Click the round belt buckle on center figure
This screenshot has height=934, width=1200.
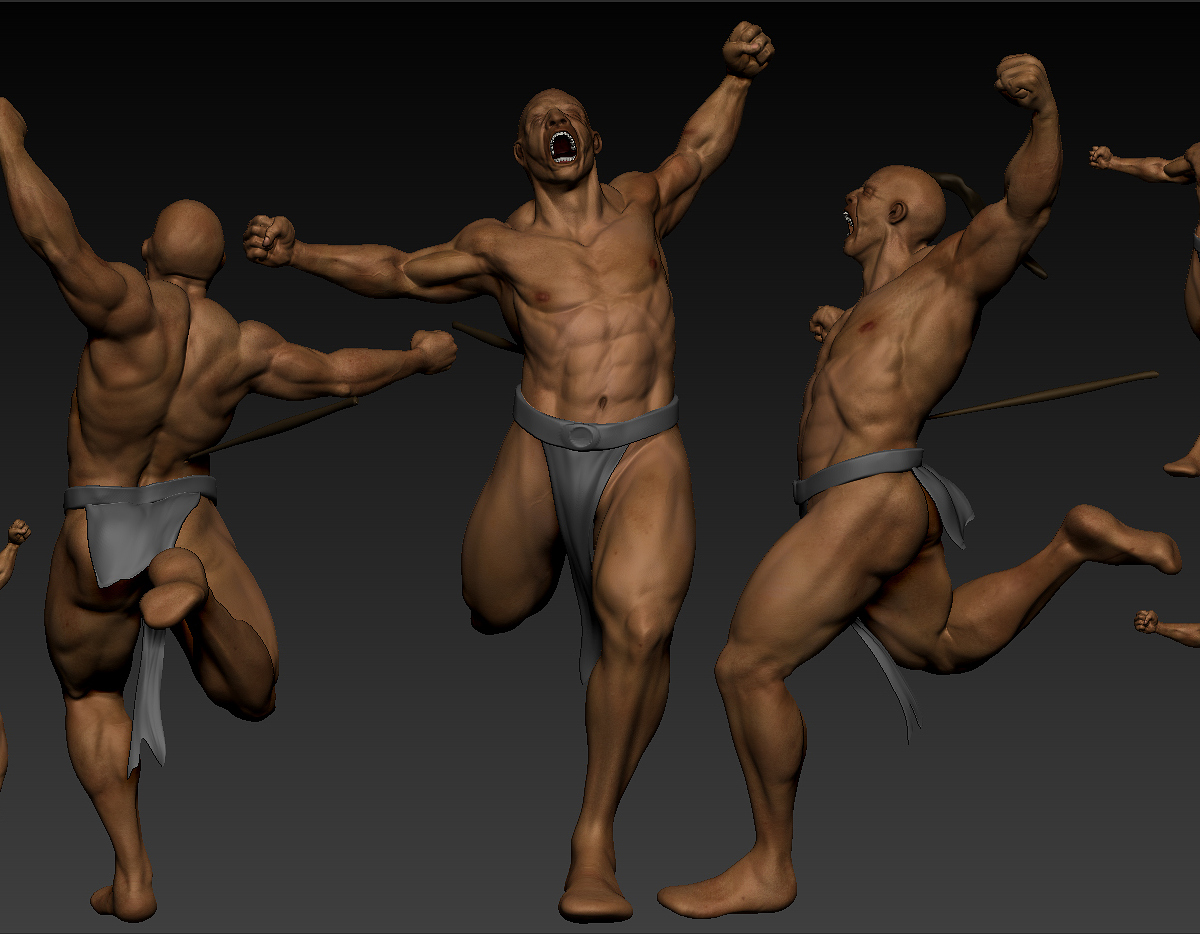click(579, 435)
